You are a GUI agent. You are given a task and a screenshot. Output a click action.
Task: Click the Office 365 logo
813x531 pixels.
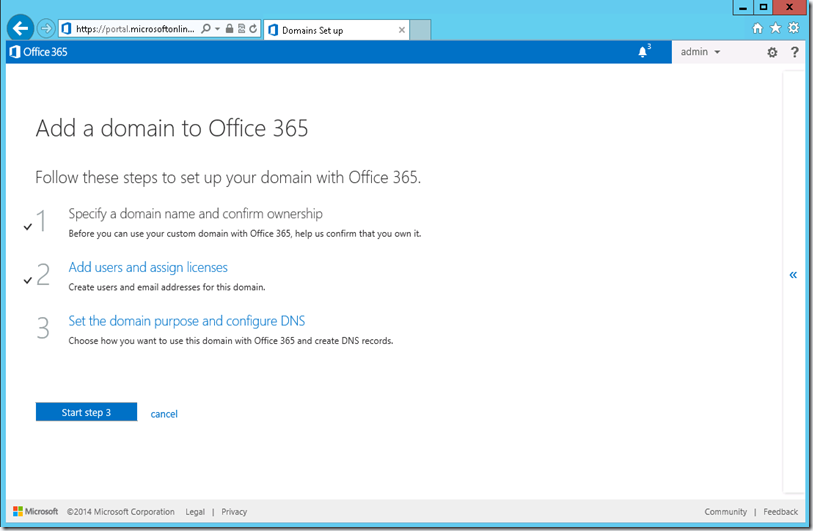(x=39, y=52)
